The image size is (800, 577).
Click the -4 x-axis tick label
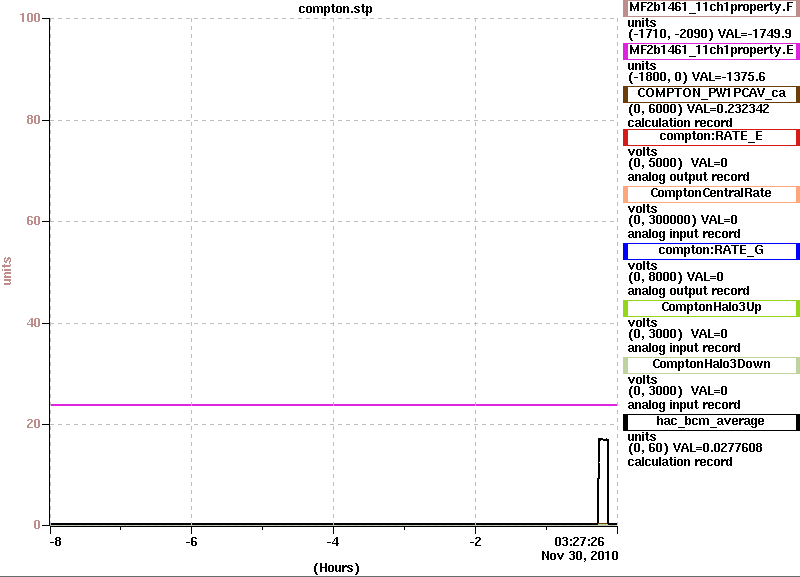pos(333,542)
